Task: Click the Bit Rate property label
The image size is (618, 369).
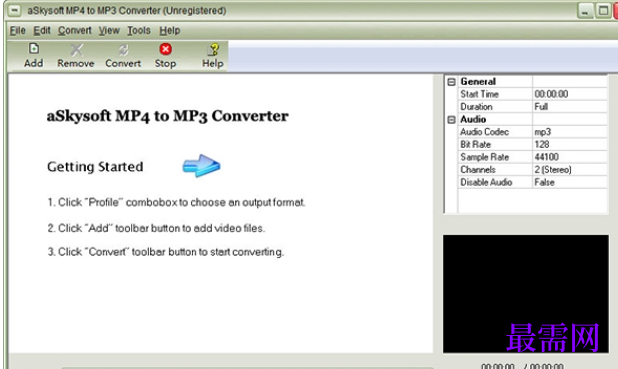Action: click(x=475, y=144)
